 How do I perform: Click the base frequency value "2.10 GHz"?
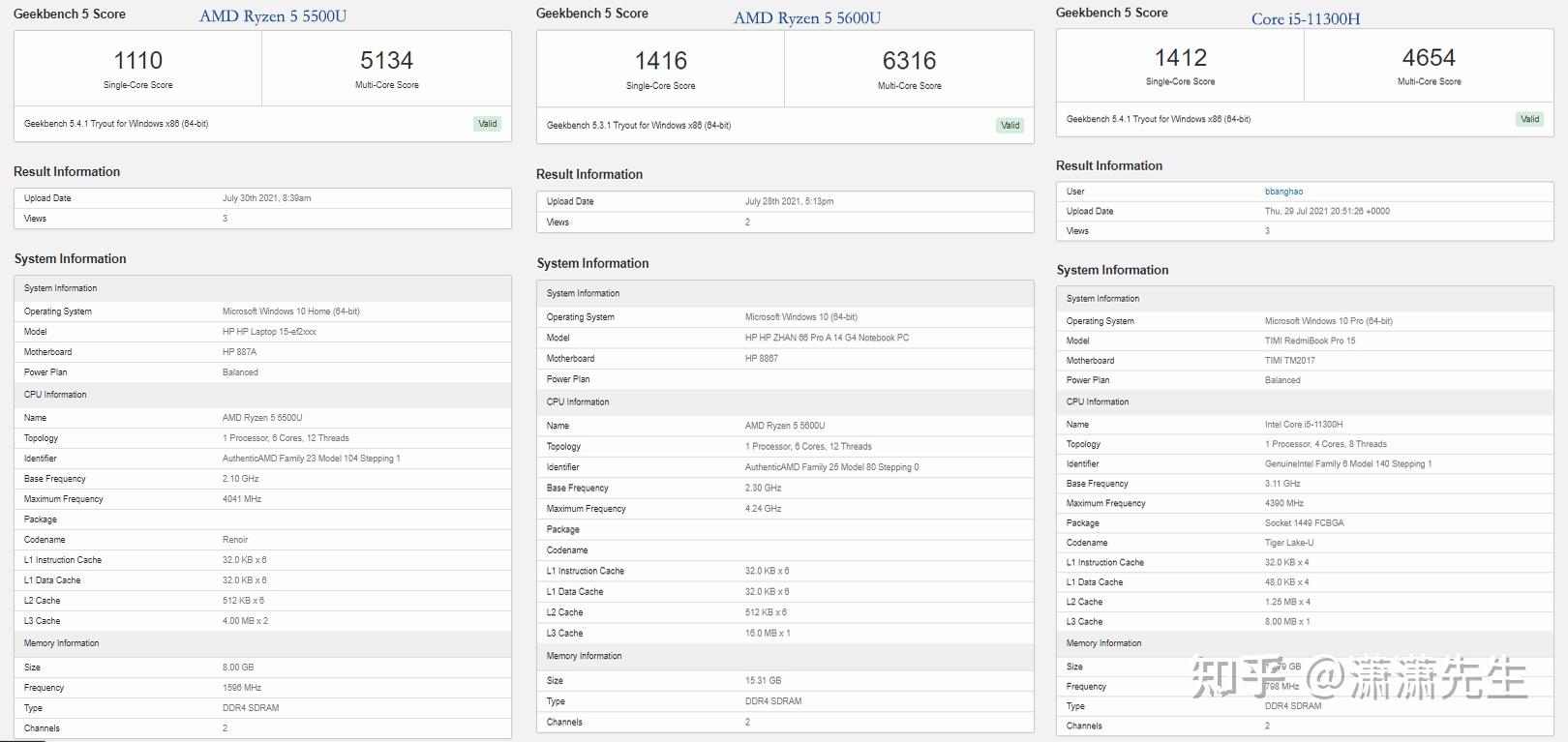241,479
